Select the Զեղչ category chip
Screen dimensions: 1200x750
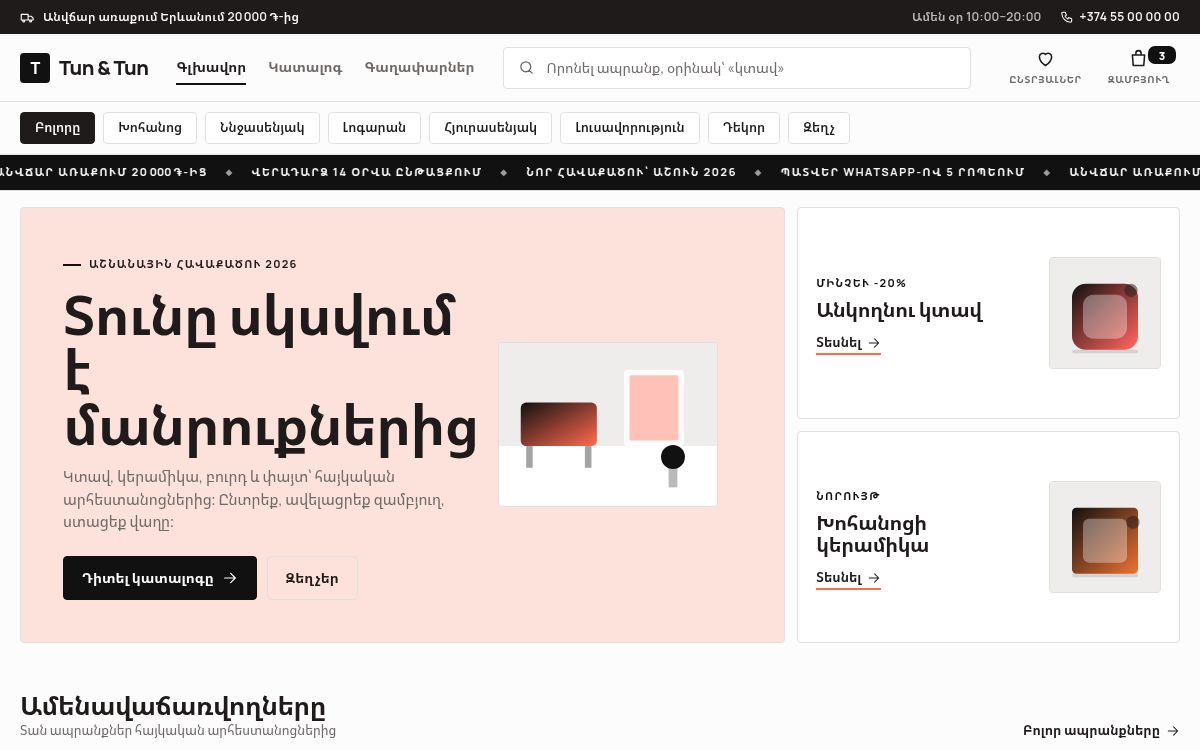coord(819,128)
